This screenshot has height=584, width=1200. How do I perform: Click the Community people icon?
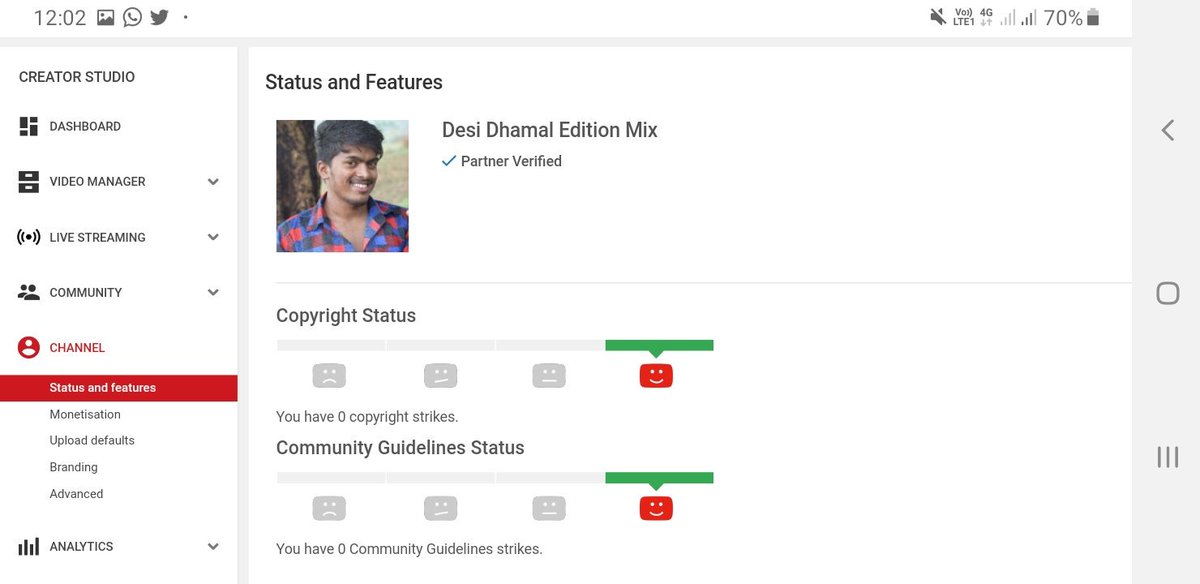tap(28, 292)
